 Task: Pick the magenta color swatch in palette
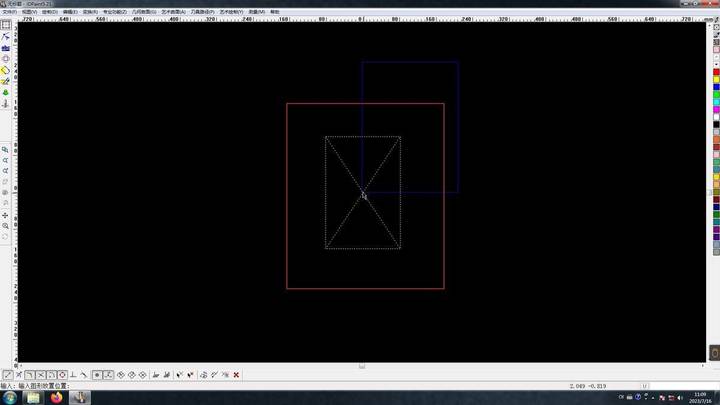[x=716, y=110]
